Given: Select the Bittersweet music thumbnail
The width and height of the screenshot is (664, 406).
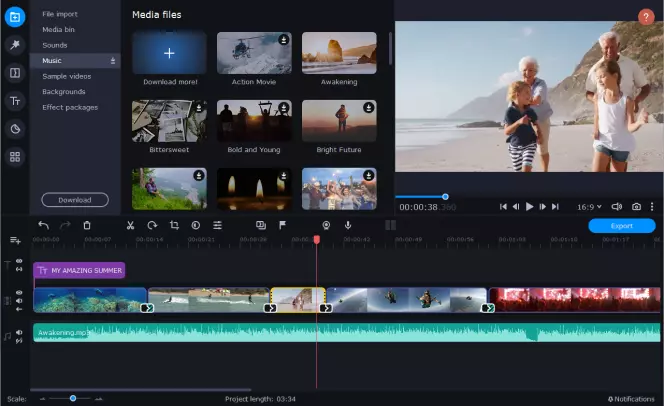Looking at the screenshot, I should [169, 121].
